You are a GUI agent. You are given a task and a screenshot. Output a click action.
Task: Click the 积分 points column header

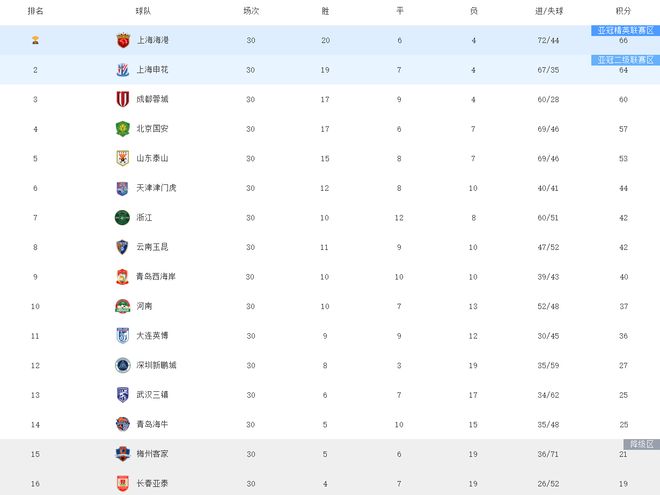coord(622,11)
